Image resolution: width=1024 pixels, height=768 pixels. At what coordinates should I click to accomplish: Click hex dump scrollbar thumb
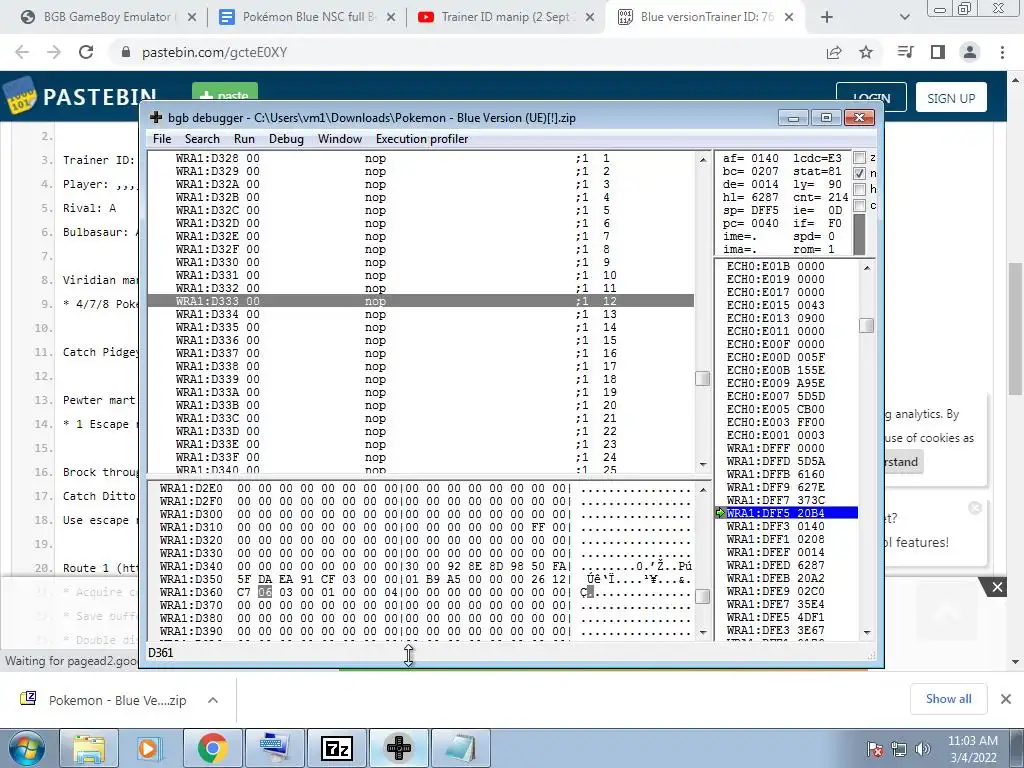coord(703,596)
